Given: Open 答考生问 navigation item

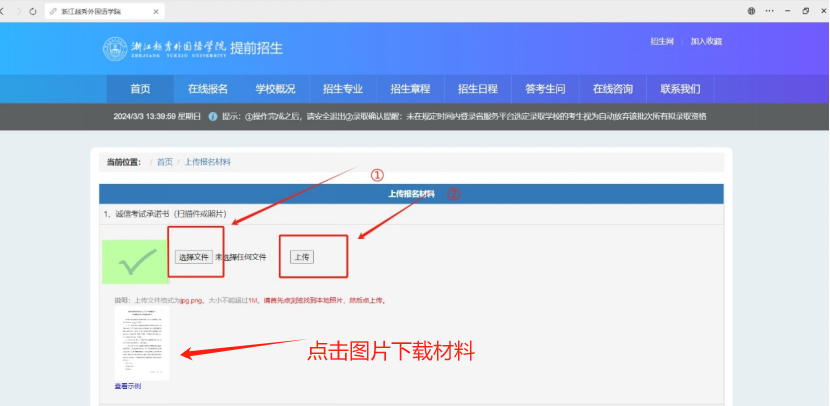Looking at the screenshot, I should pyautogui.click(x=545, y=89).
